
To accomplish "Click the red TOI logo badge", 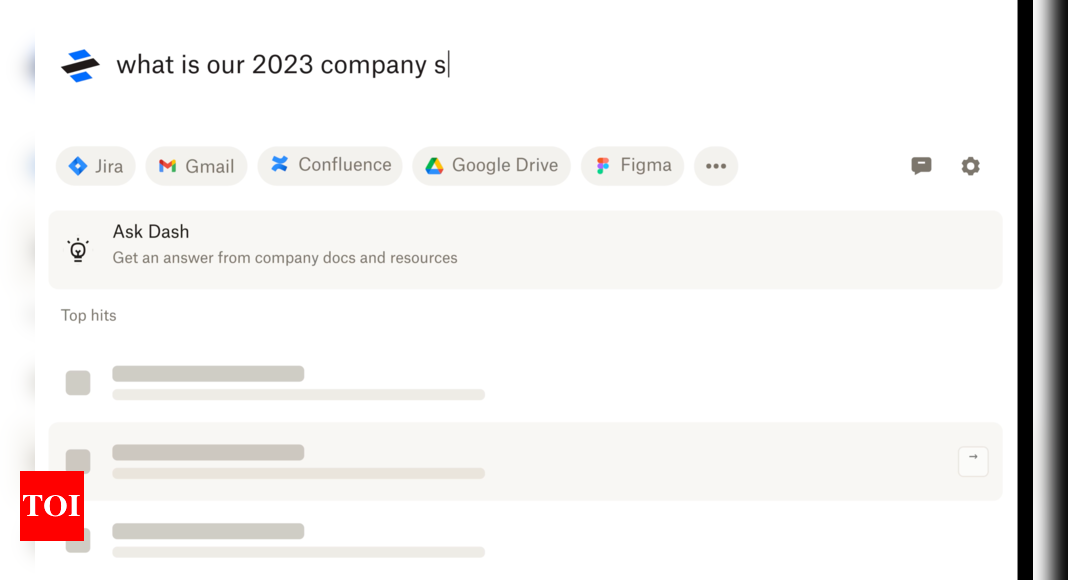I will click(x=52, y=506).
